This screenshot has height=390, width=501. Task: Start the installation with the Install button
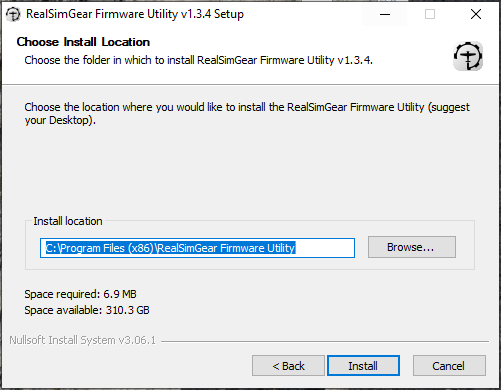point(363,366)
